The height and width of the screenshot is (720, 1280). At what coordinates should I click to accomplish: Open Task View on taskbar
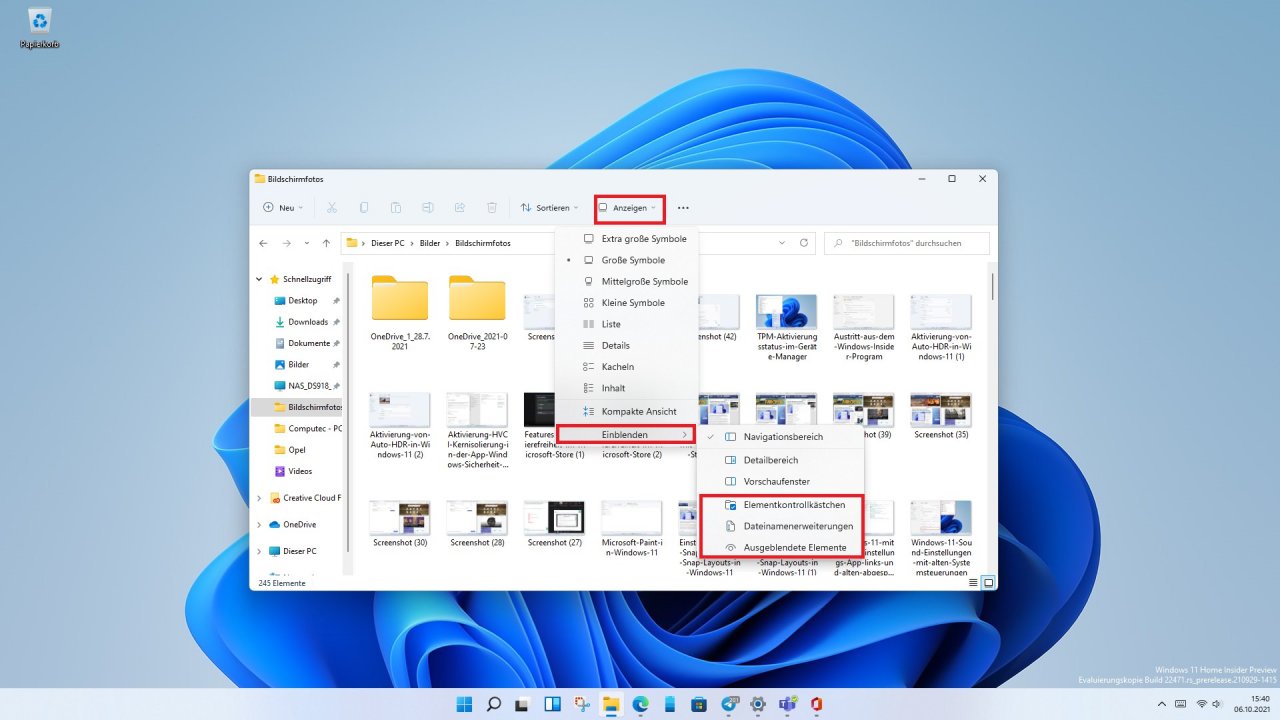(523, 704)
